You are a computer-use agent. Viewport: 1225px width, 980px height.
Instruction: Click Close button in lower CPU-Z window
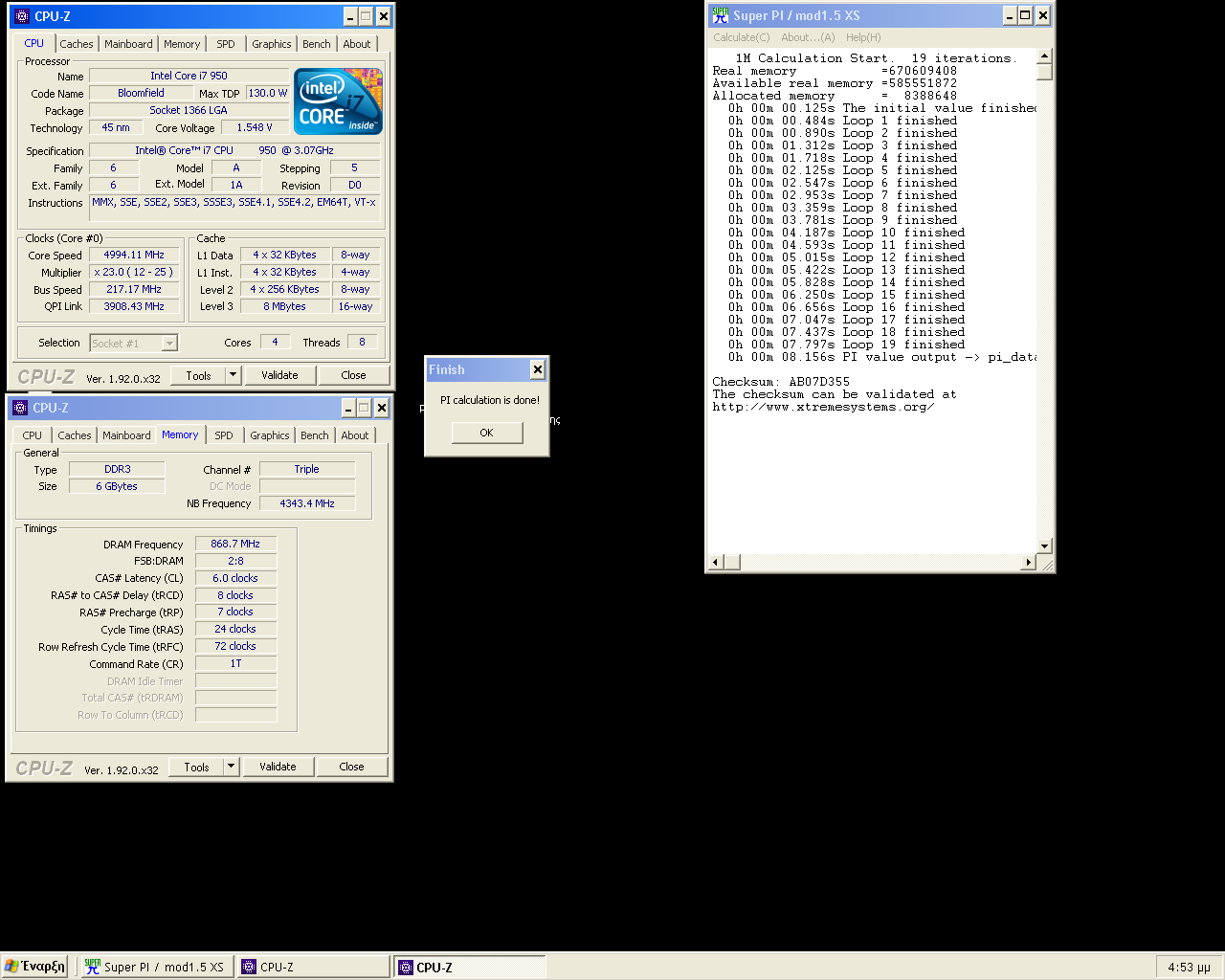351,767
